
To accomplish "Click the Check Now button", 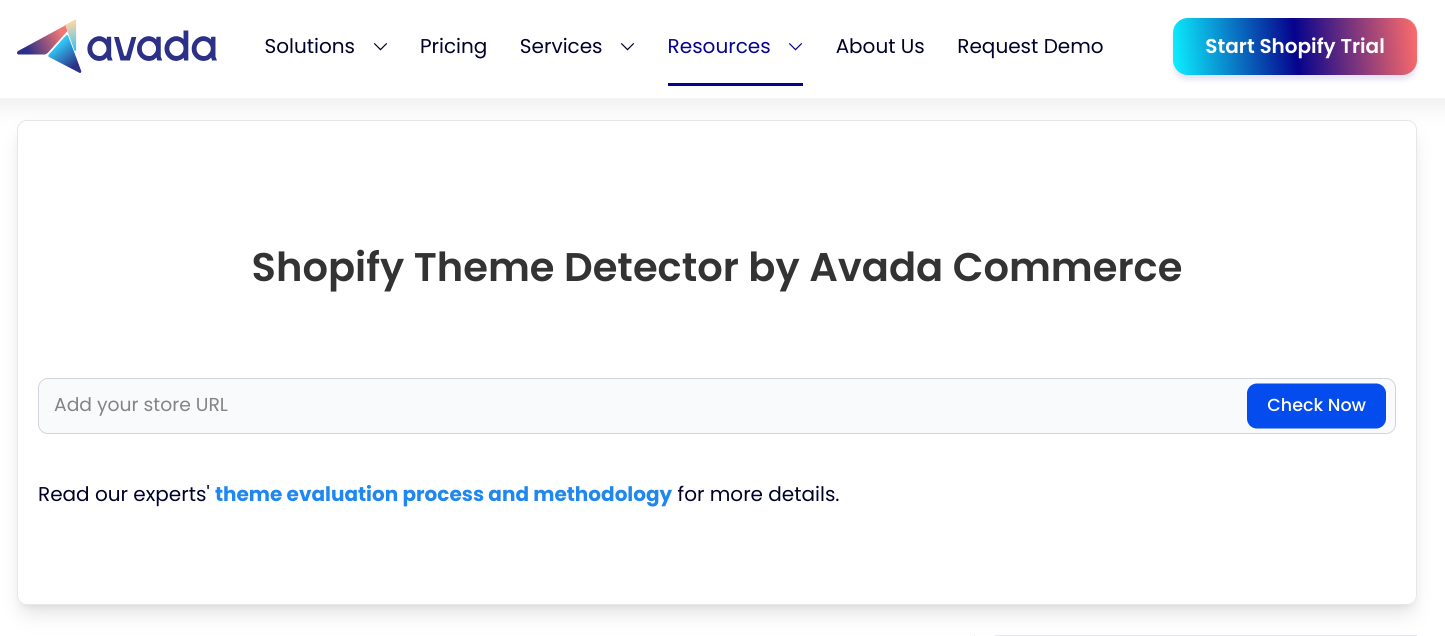I will coord(1316,405).
